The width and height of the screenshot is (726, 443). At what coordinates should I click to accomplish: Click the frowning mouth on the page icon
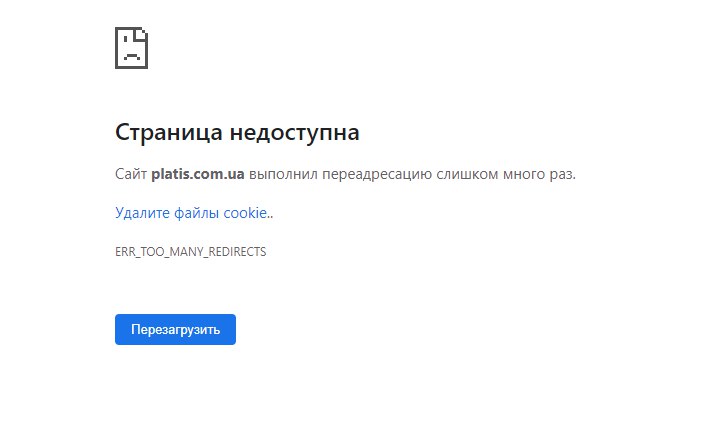click(x=131, y=57)
